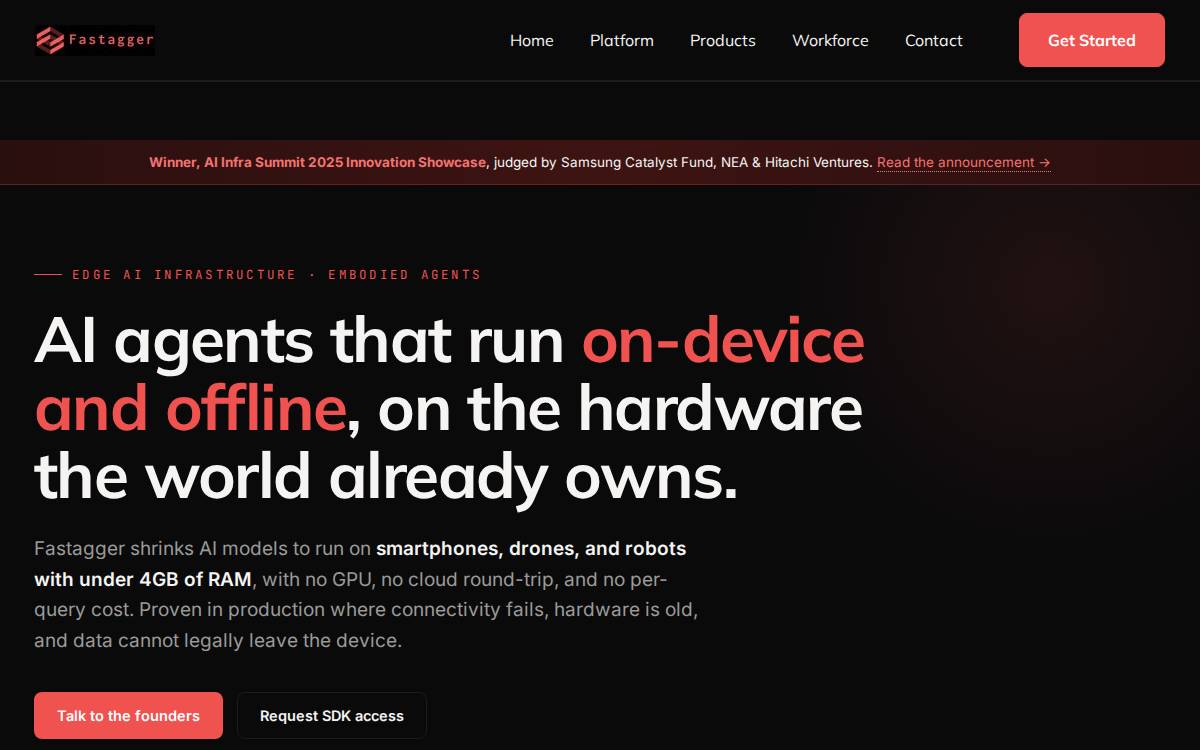
Task: Click 'and data cannot legally leave the device.' line
Action: 218,640
